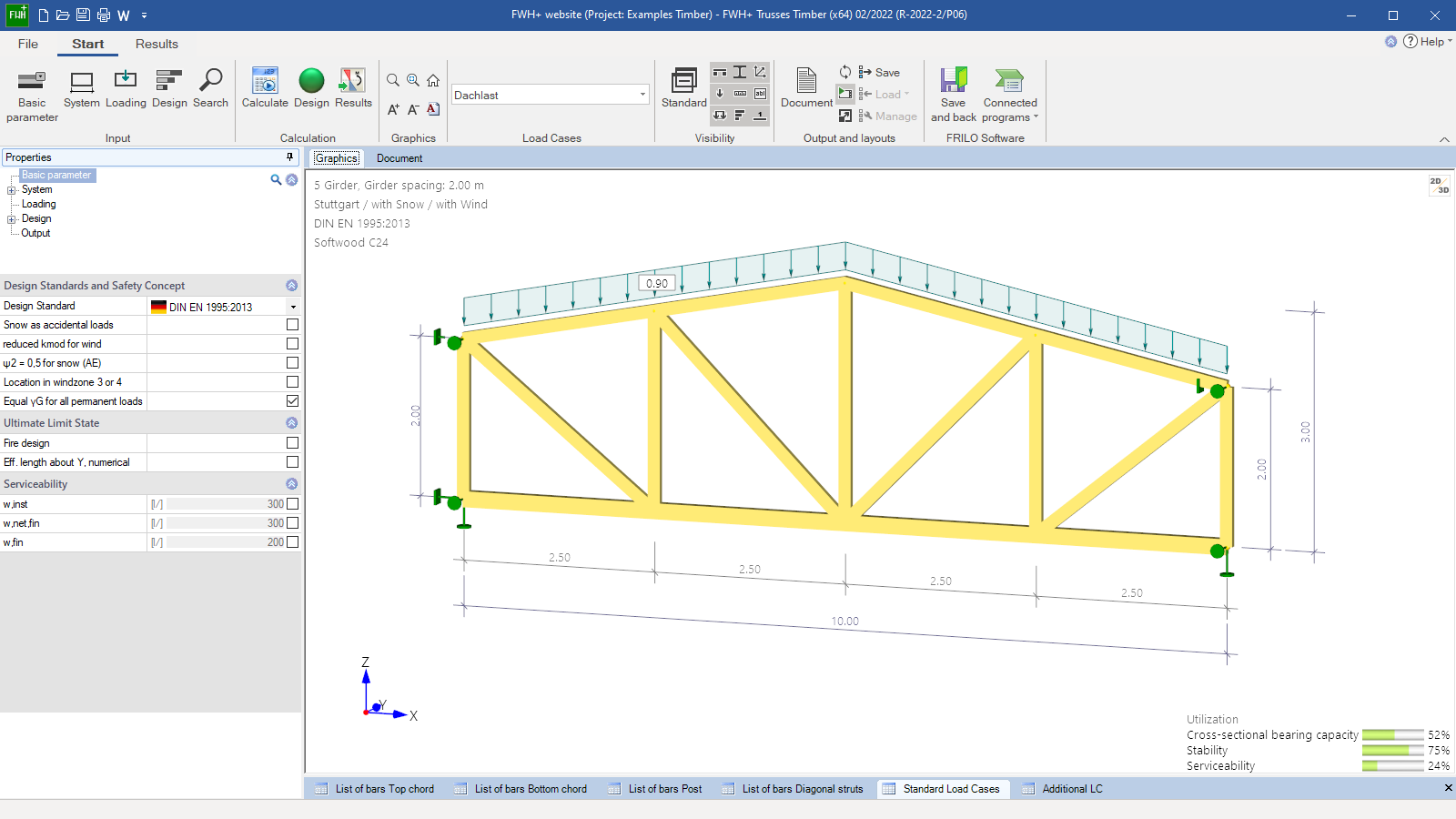1456x819 pixels.
Task: Switch to the Results ribbon tab
Action: tap(157, 44)
